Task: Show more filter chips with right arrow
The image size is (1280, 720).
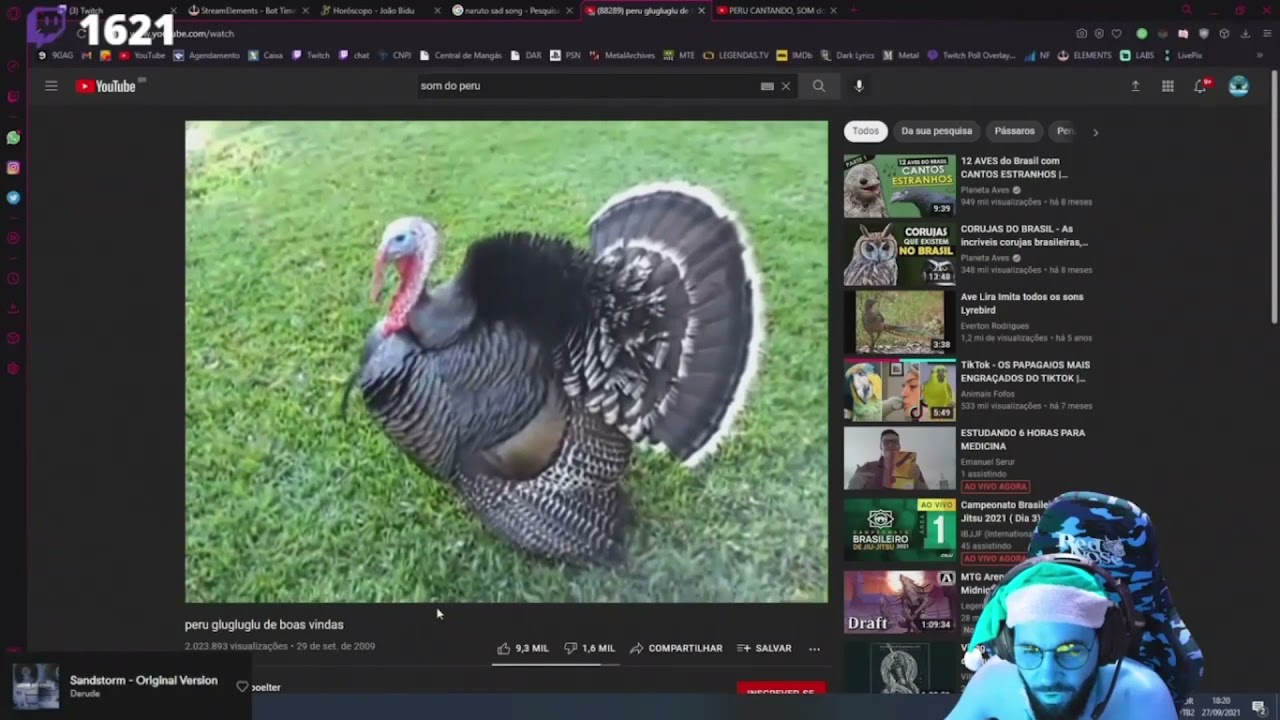Action: click(1095, 131)
